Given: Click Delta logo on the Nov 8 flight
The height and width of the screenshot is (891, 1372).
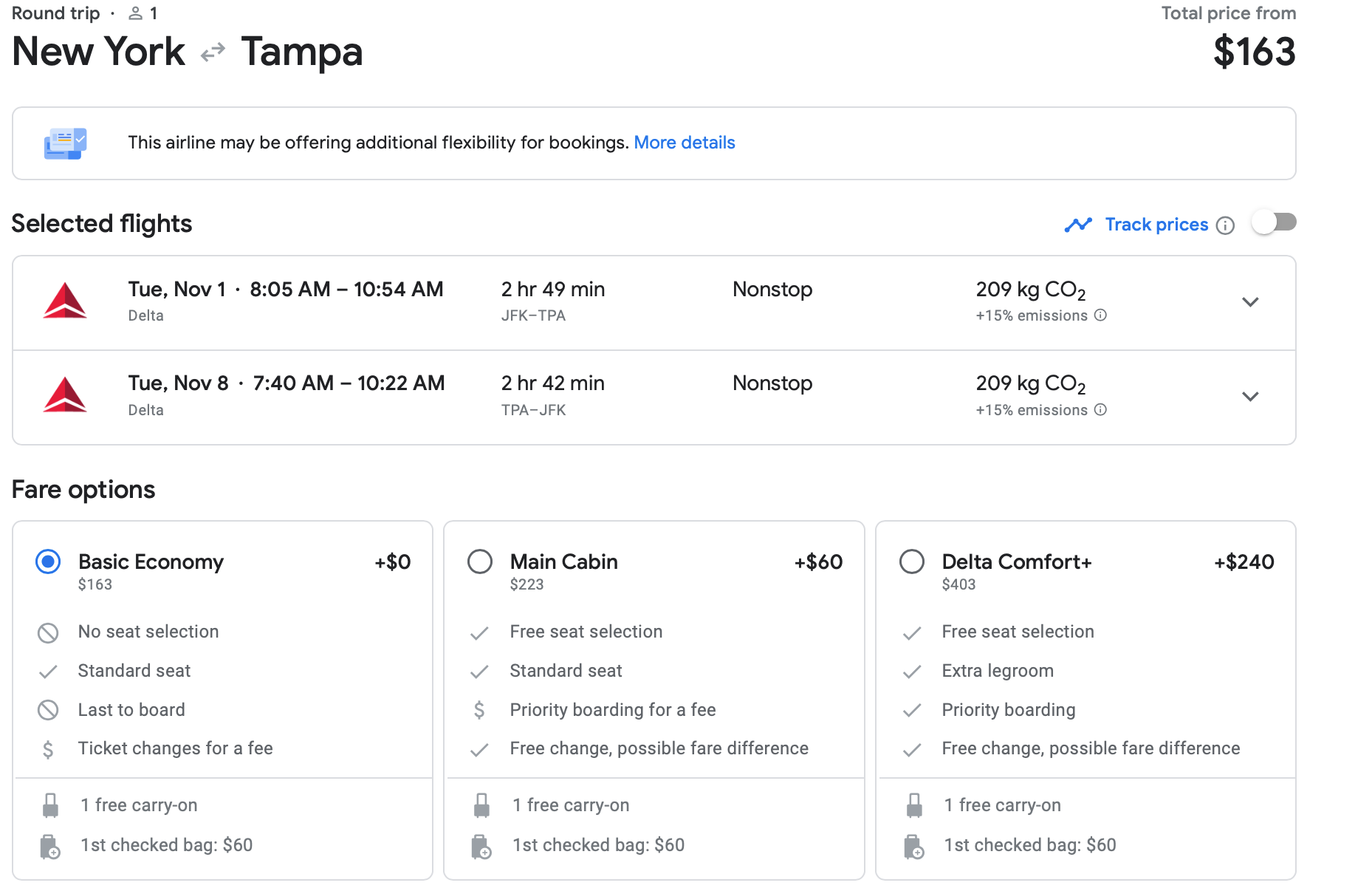Looking at the screenshot, I should click(x=65, y=395).
